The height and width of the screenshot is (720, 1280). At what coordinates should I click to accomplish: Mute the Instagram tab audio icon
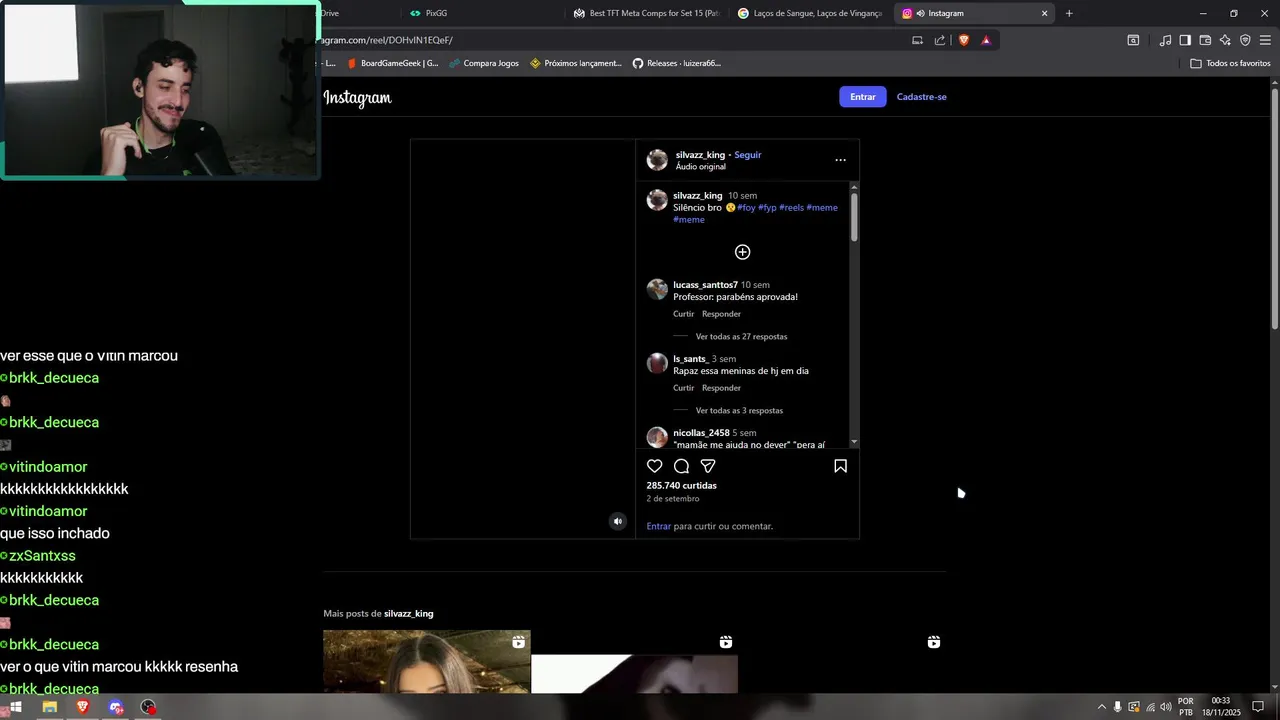[x=920, y=13]
